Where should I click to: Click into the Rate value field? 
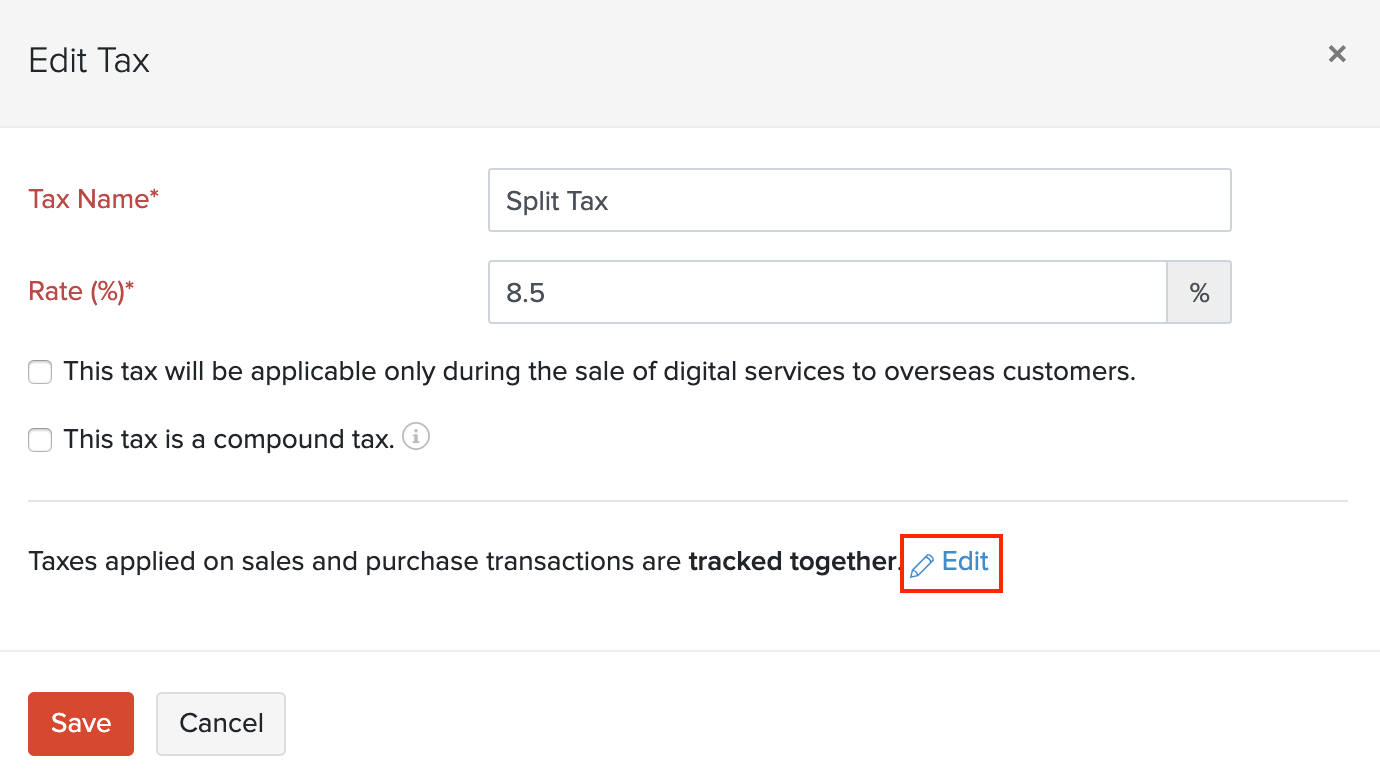(827, 292)
